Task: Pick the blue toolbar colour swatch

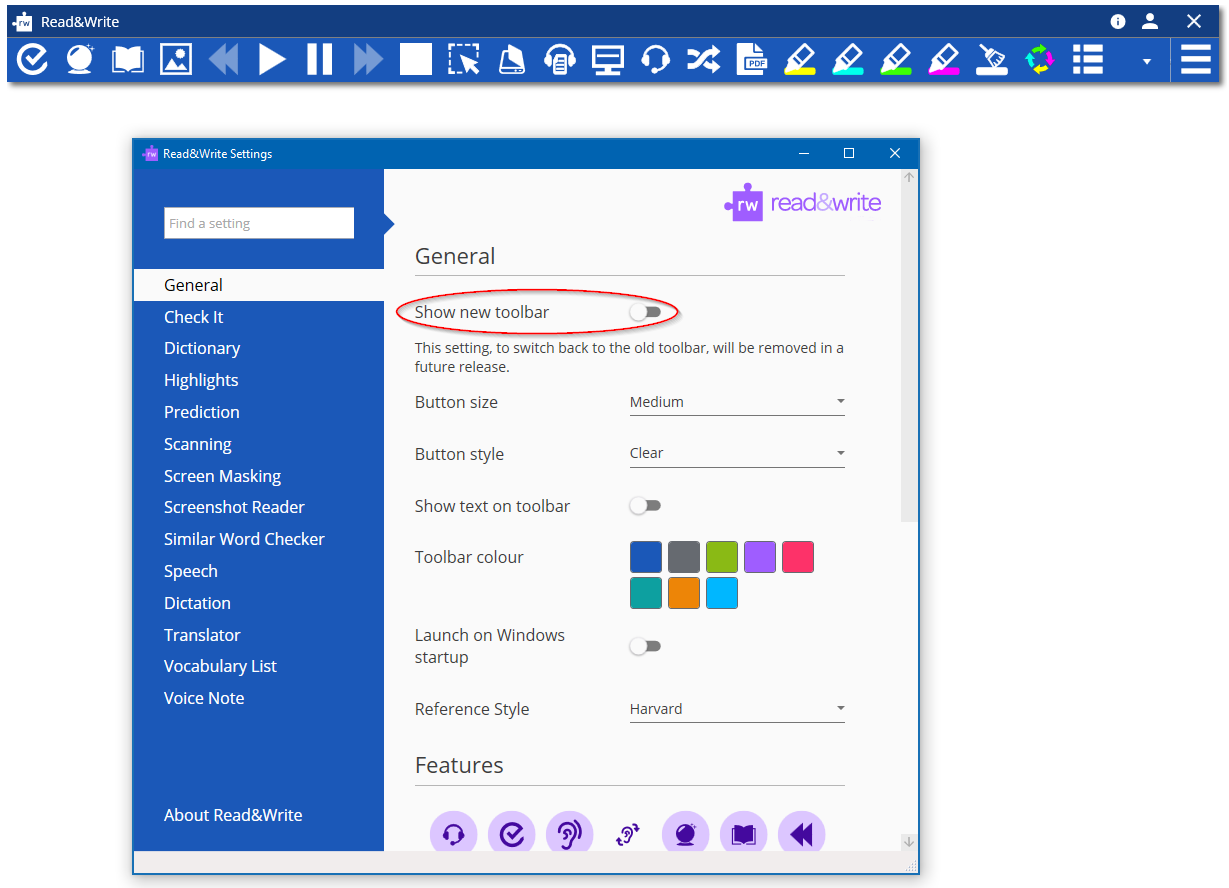Action: [x=646, y=557]
